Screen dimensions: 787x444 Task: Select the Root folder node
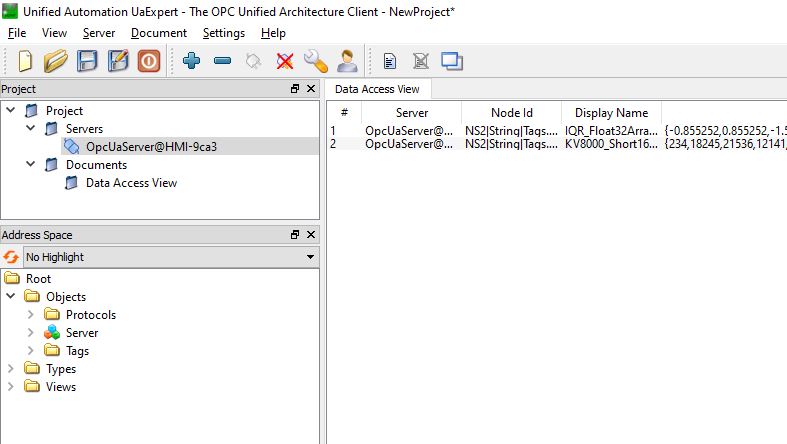click(38, 278)
